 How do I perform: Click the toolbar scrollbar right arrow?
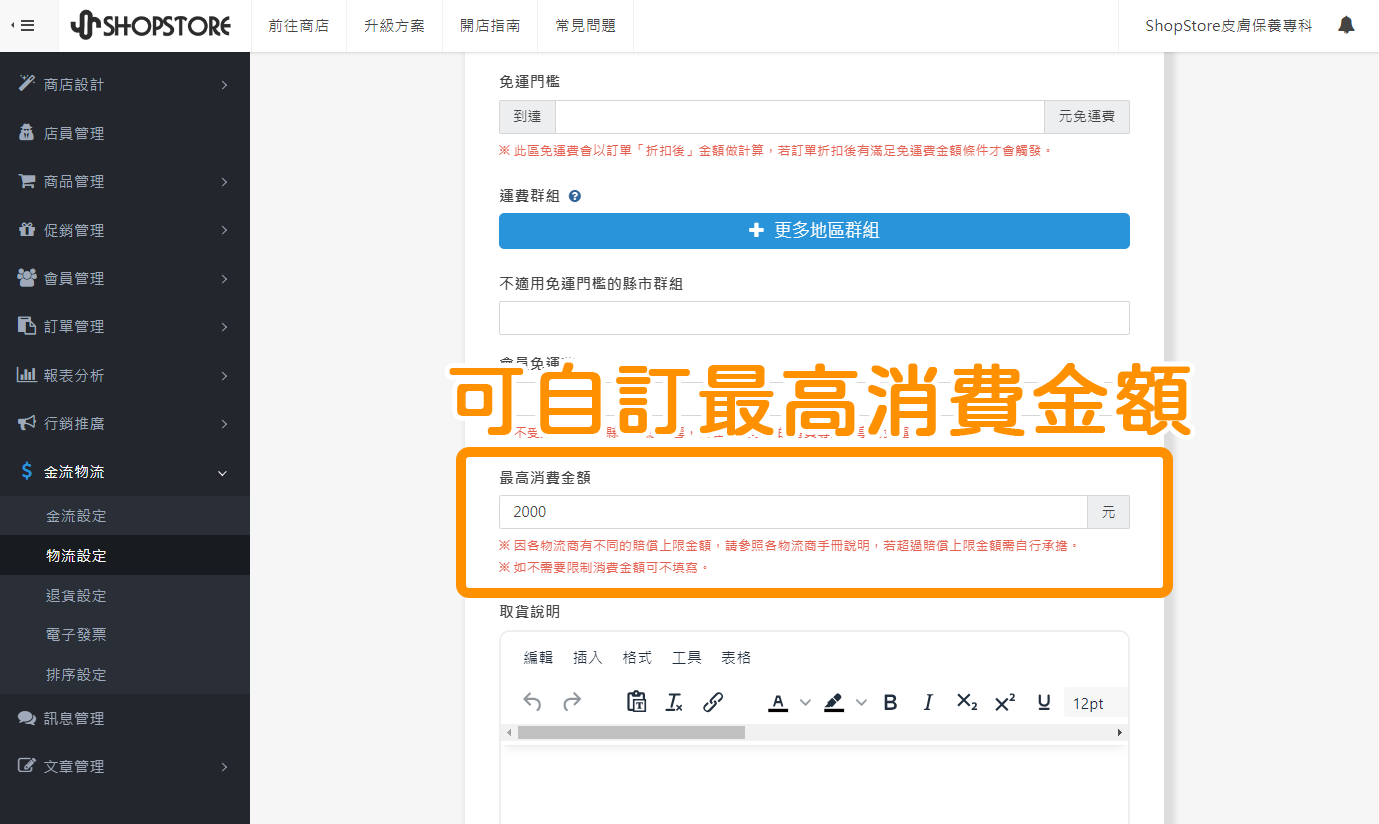[1120, 733]
